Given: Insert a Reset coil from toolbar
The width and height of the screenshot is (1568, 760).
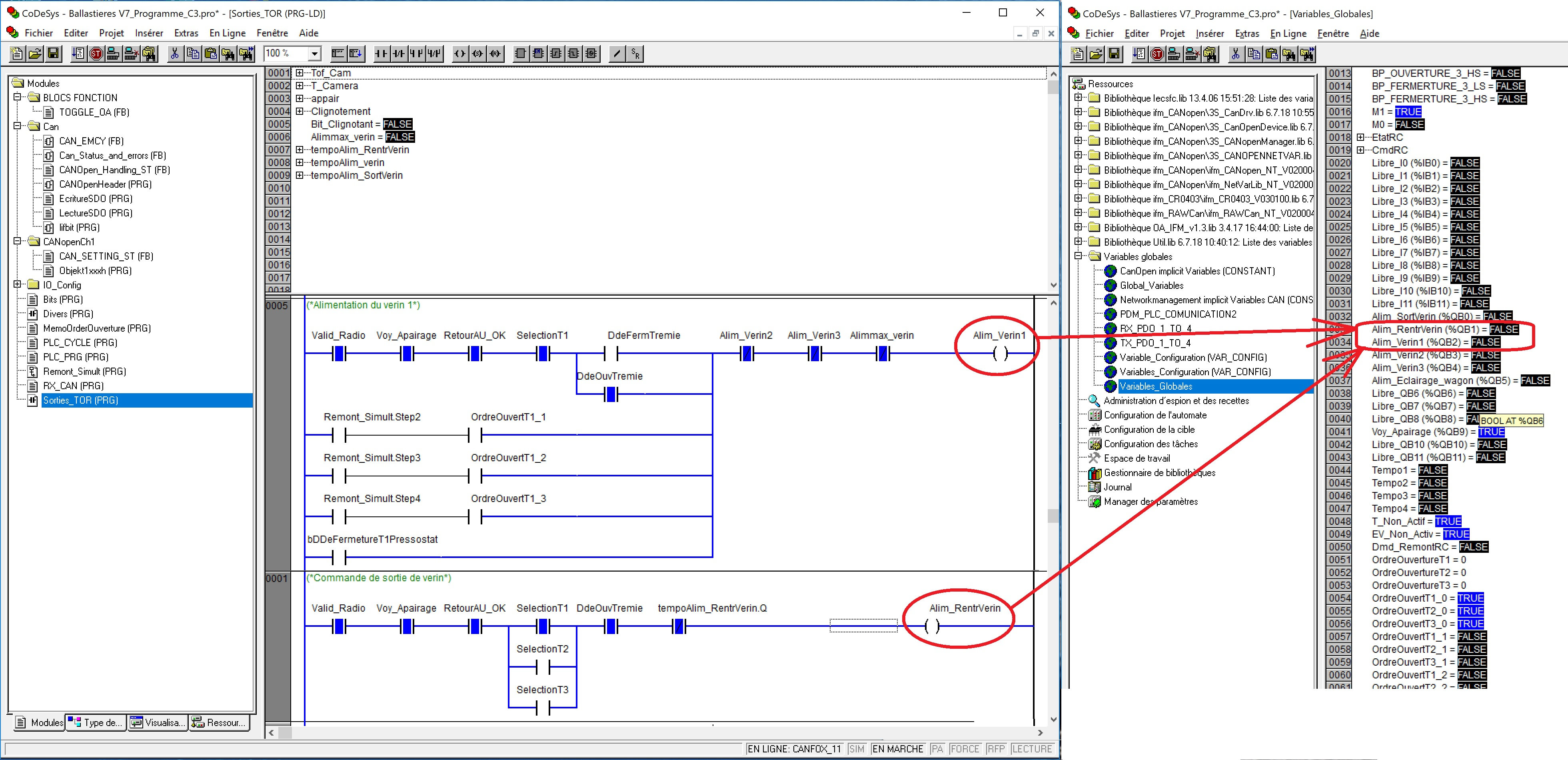Looking at the screenshot, I should 495,54.
